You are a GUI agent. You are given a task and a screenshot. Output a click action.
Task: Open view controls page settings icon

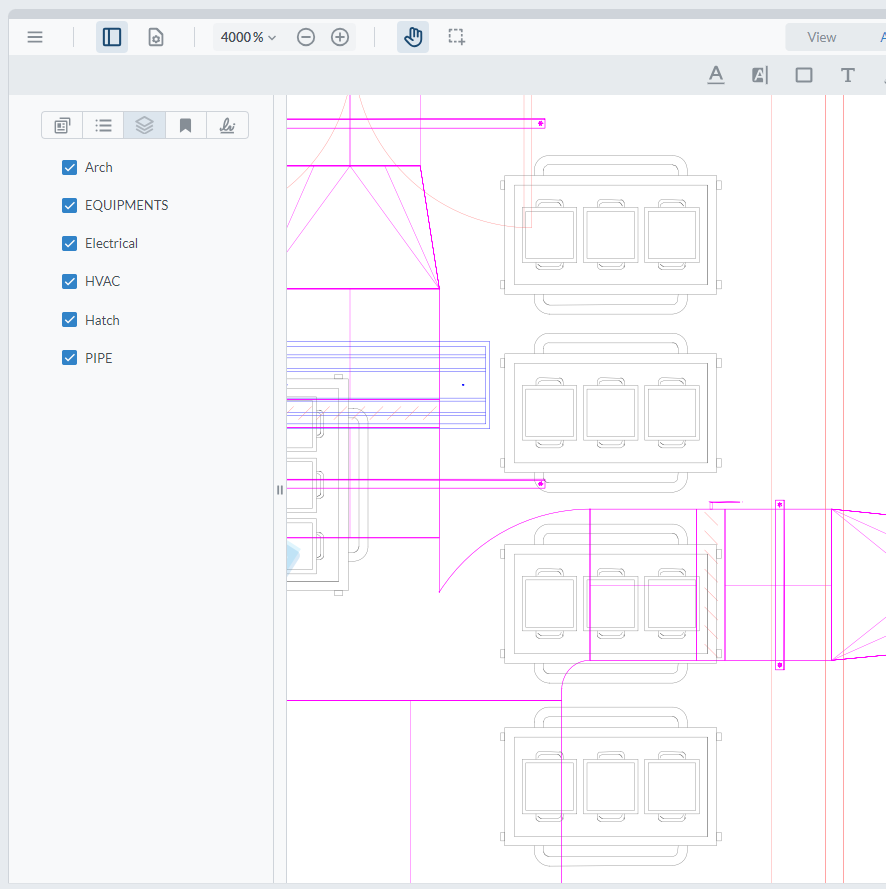156,37
